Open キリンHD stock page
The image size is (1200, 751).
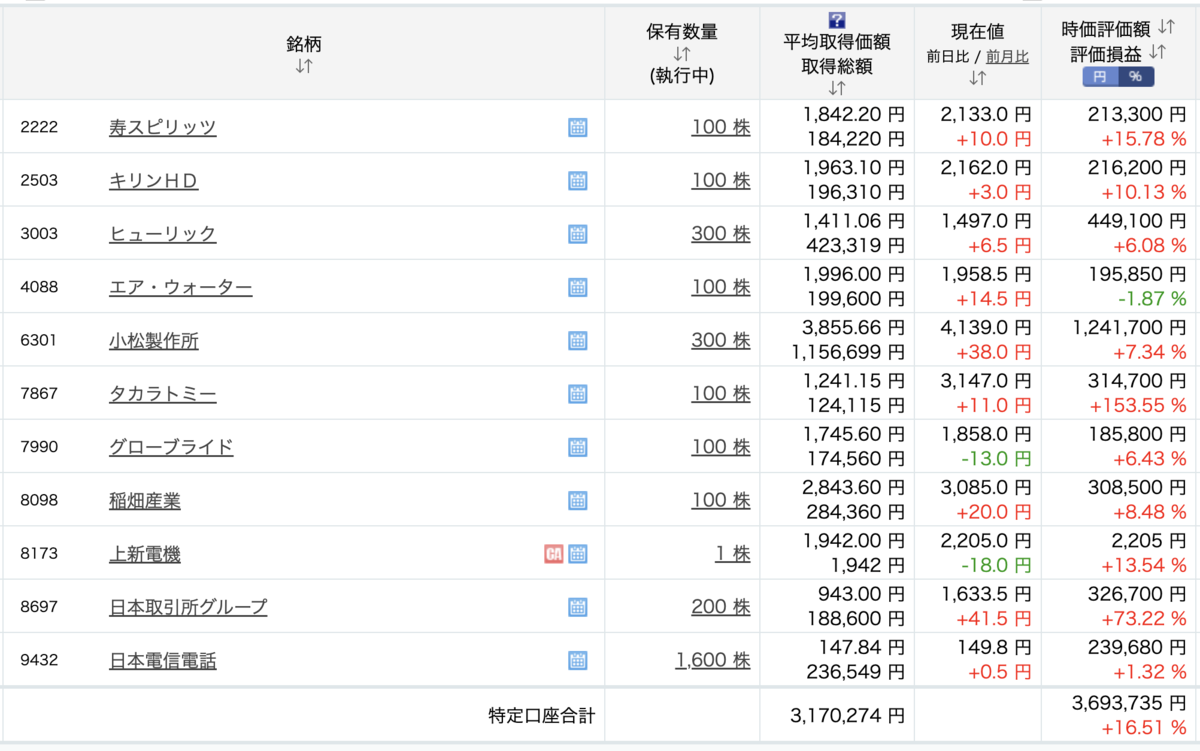pos(154,180)
